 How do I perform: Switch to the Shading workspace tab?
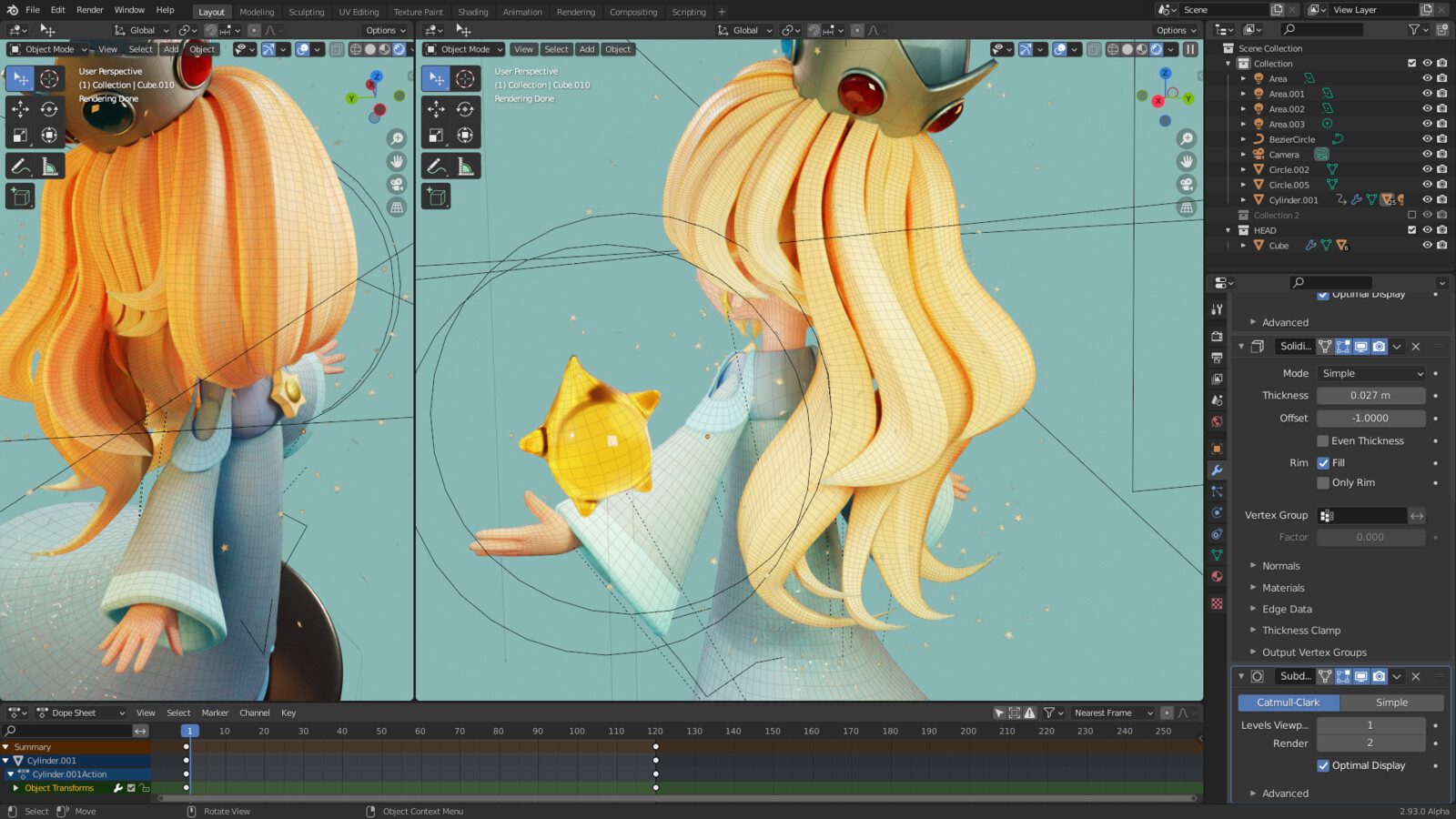pyautogui.click(x=472, y=12)
